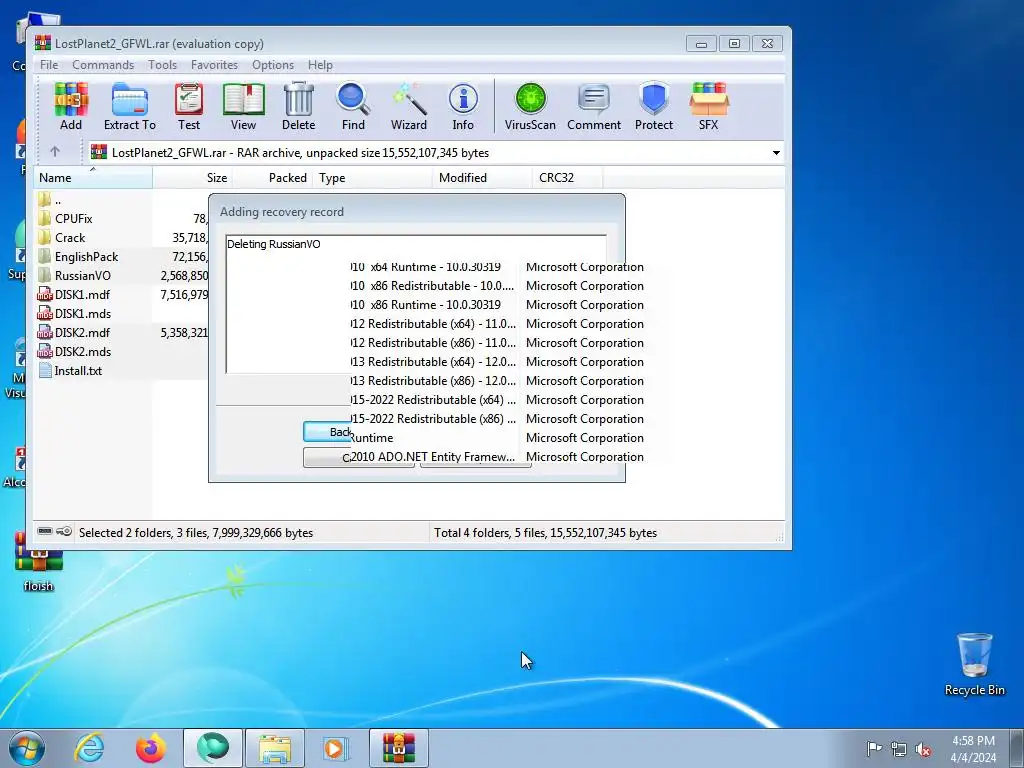The height and width of the screenshot is (768, 1024).
Task: Switch to WinRAR on the taskbar
Action: (398, 748)
